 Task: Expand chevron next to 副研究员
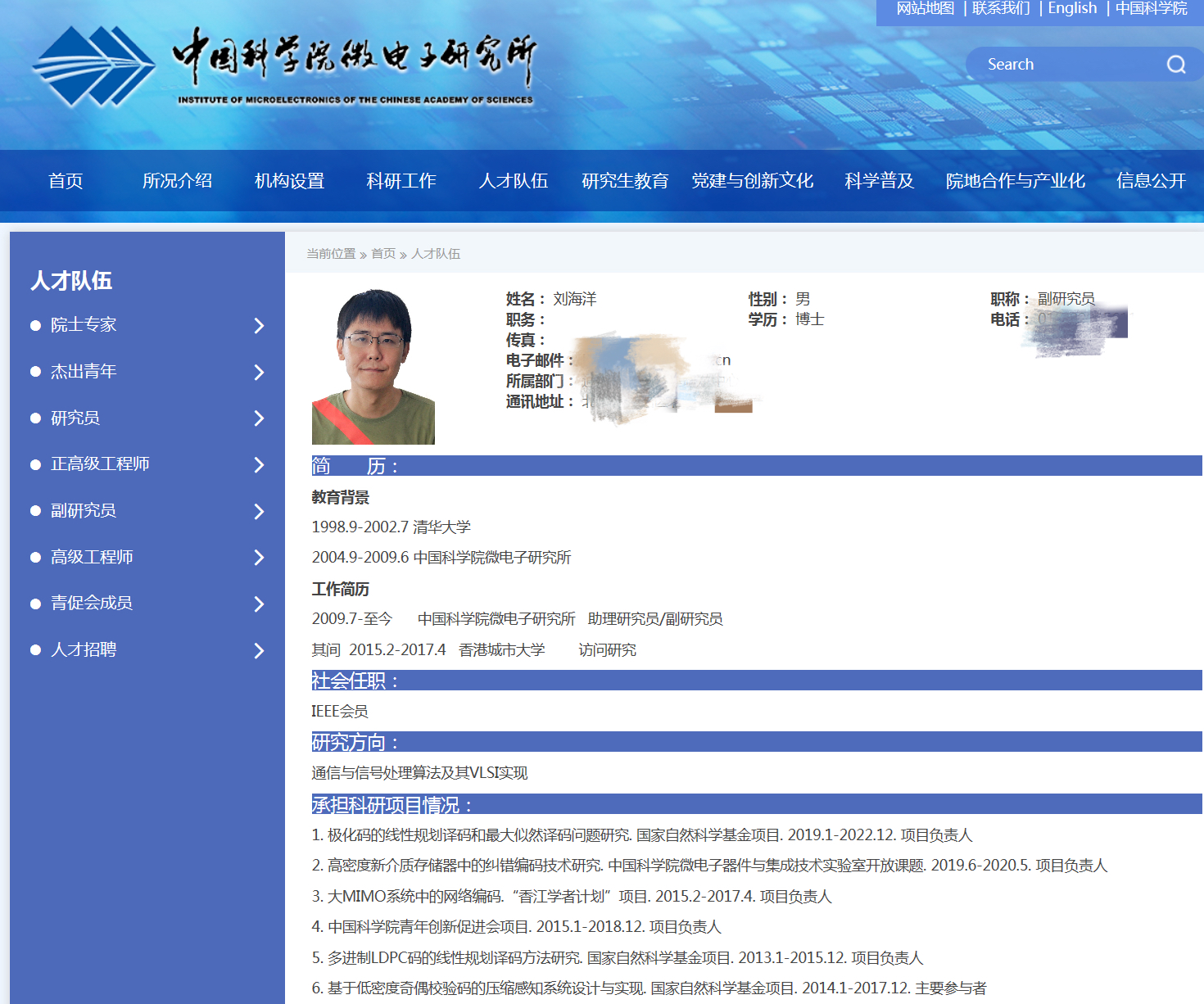coord(259,512)
